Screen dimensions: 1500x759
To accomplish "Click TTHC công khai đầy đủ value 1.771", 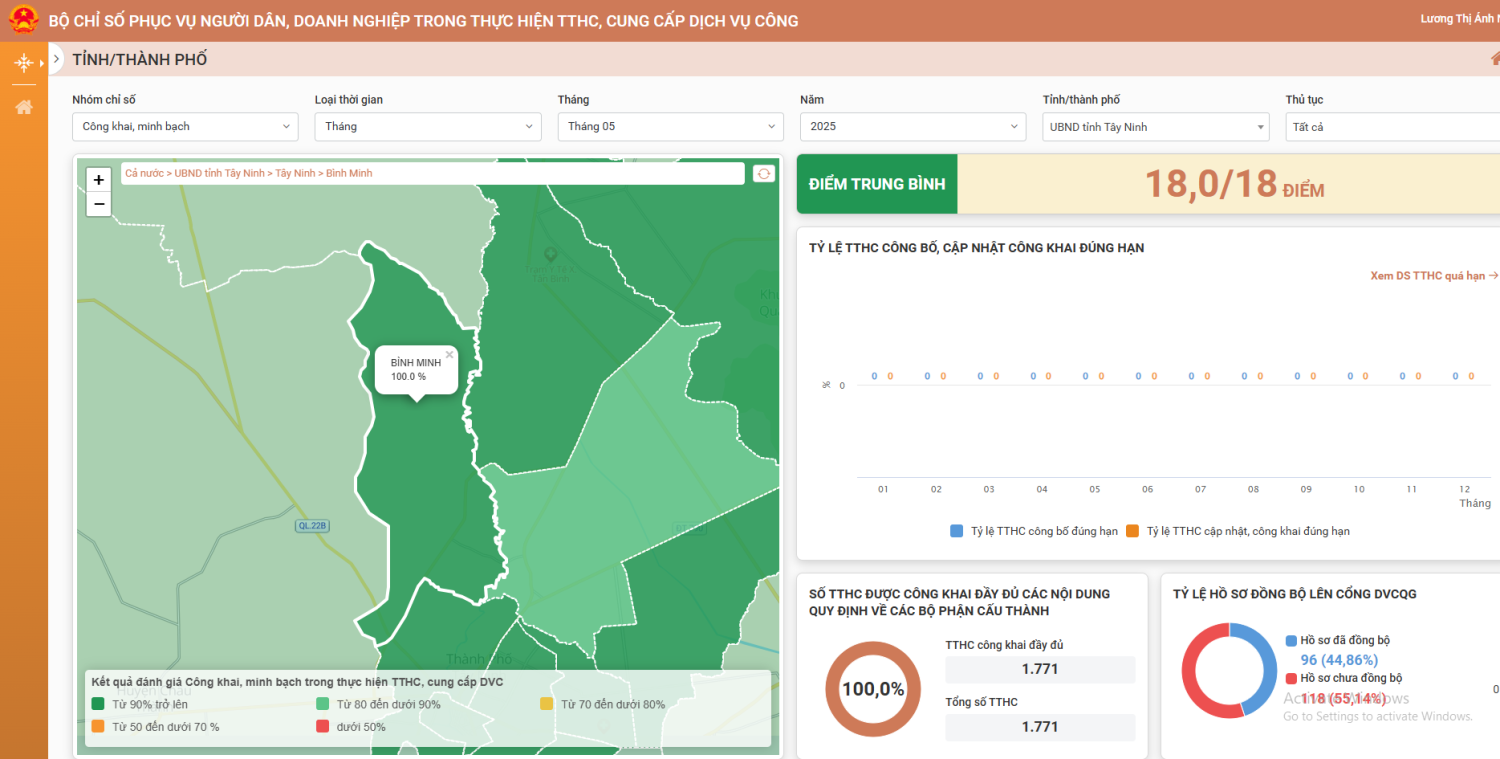I will (1040, 669).
